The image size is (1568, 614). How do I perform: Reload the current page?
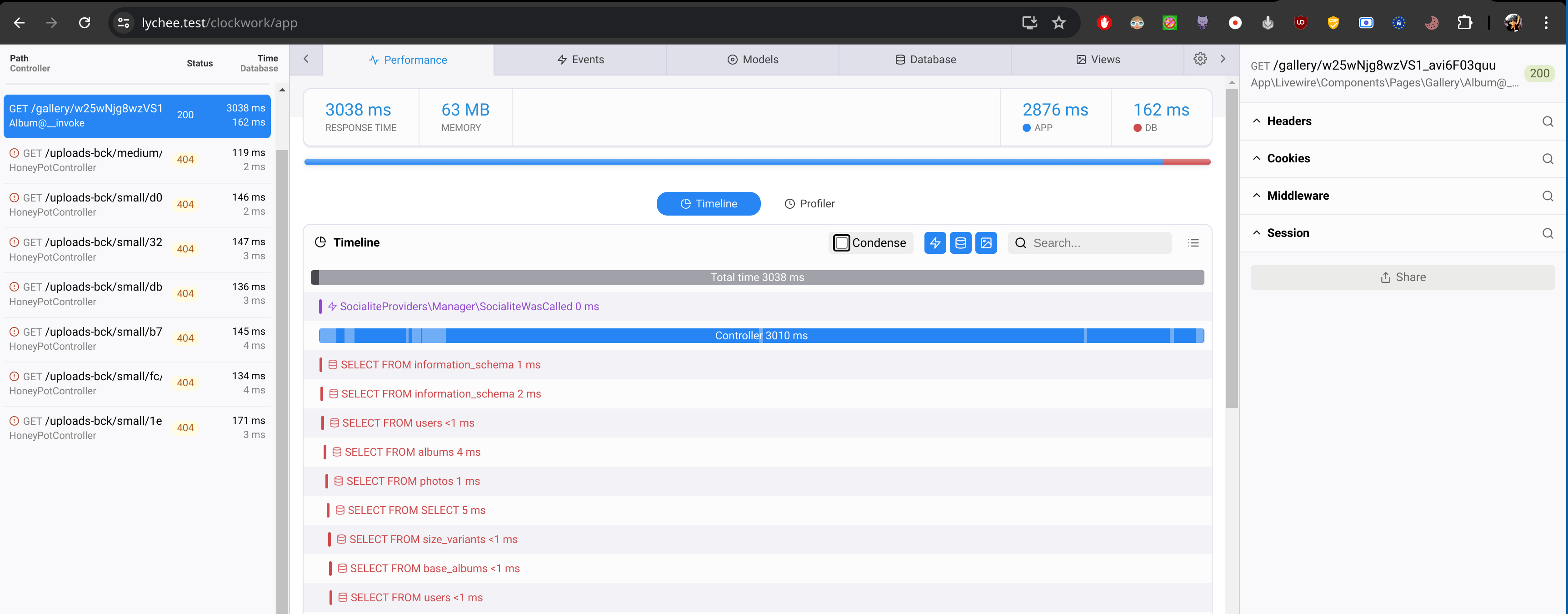(x=85, y=23)
